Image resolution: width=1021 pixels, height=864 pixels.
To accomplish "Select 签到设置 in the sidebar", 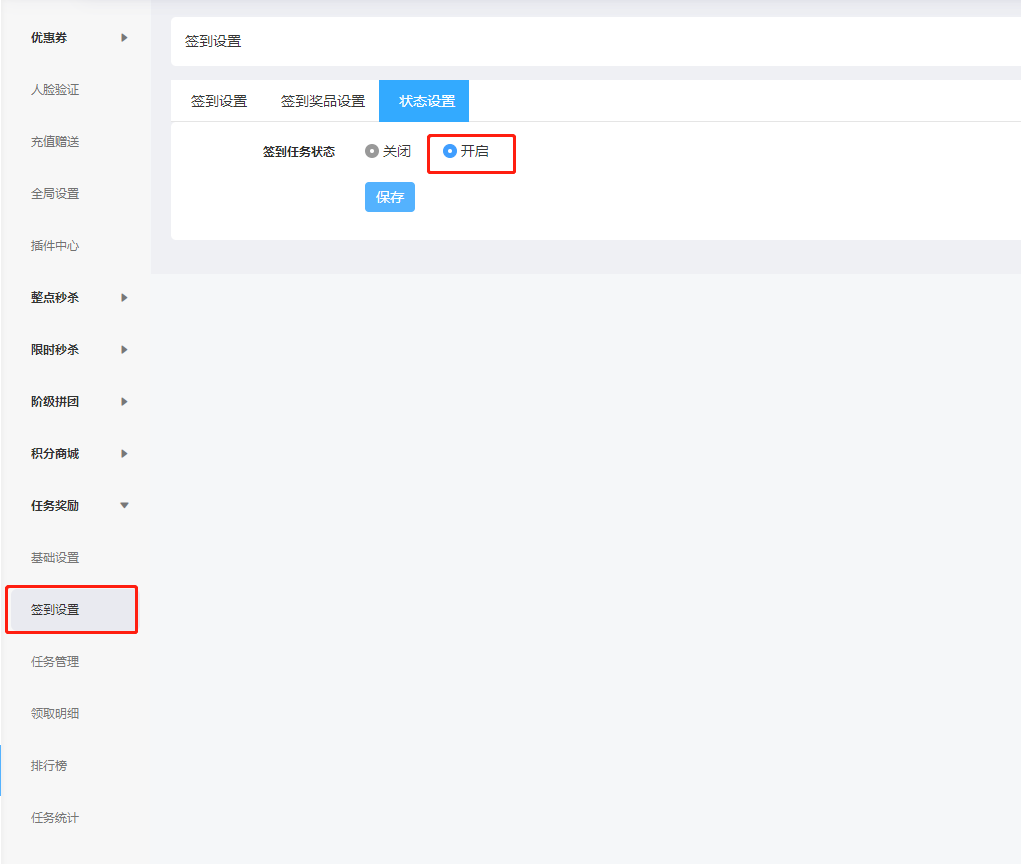I will pos(74,609).
